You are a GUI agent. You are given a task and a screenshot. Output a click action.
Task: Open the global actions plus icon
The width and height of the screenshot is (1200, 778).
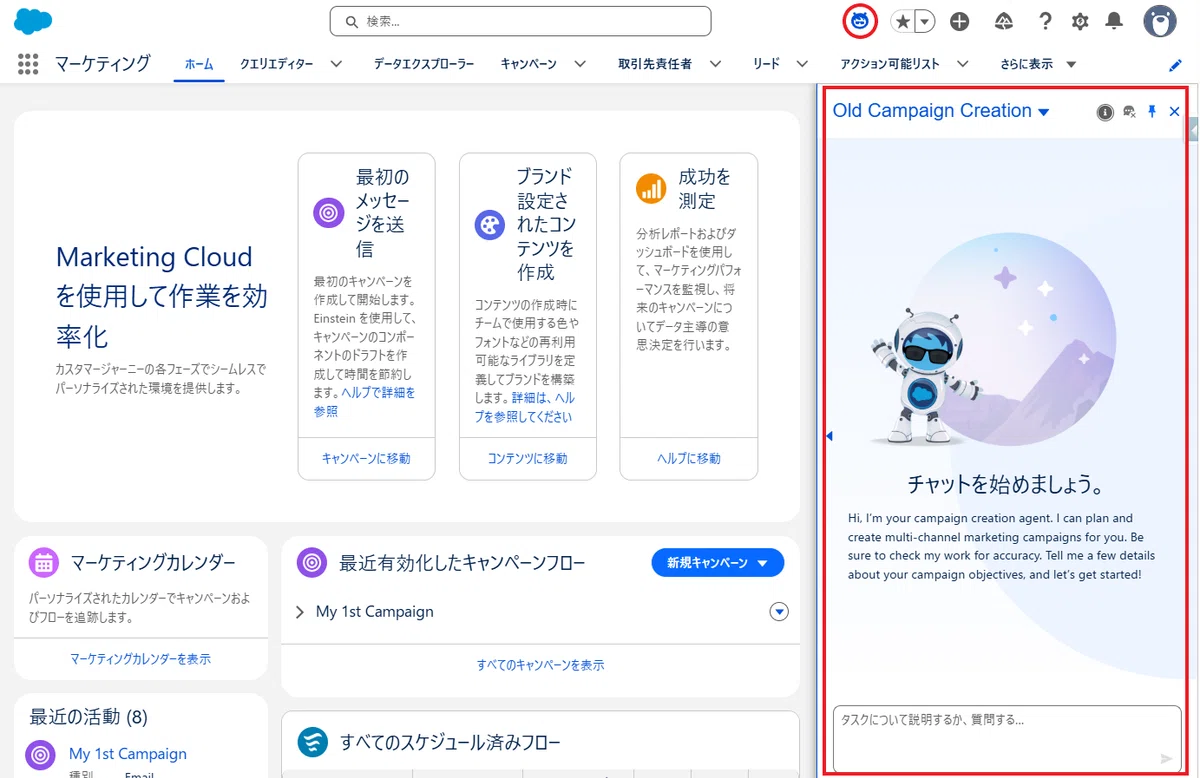(960, 21)
